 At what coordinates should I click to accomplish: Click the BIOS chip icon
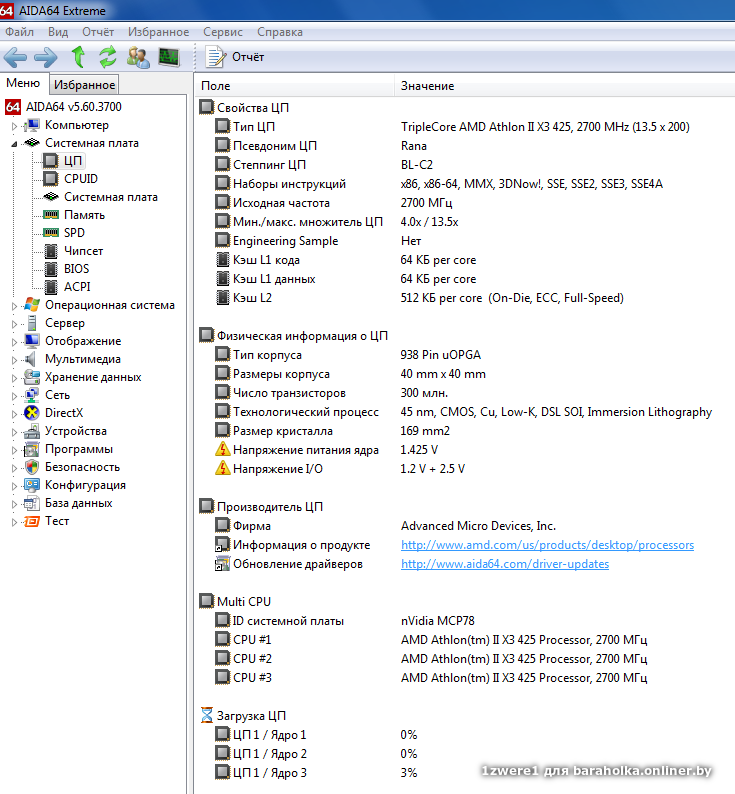(x=51, y=269)
